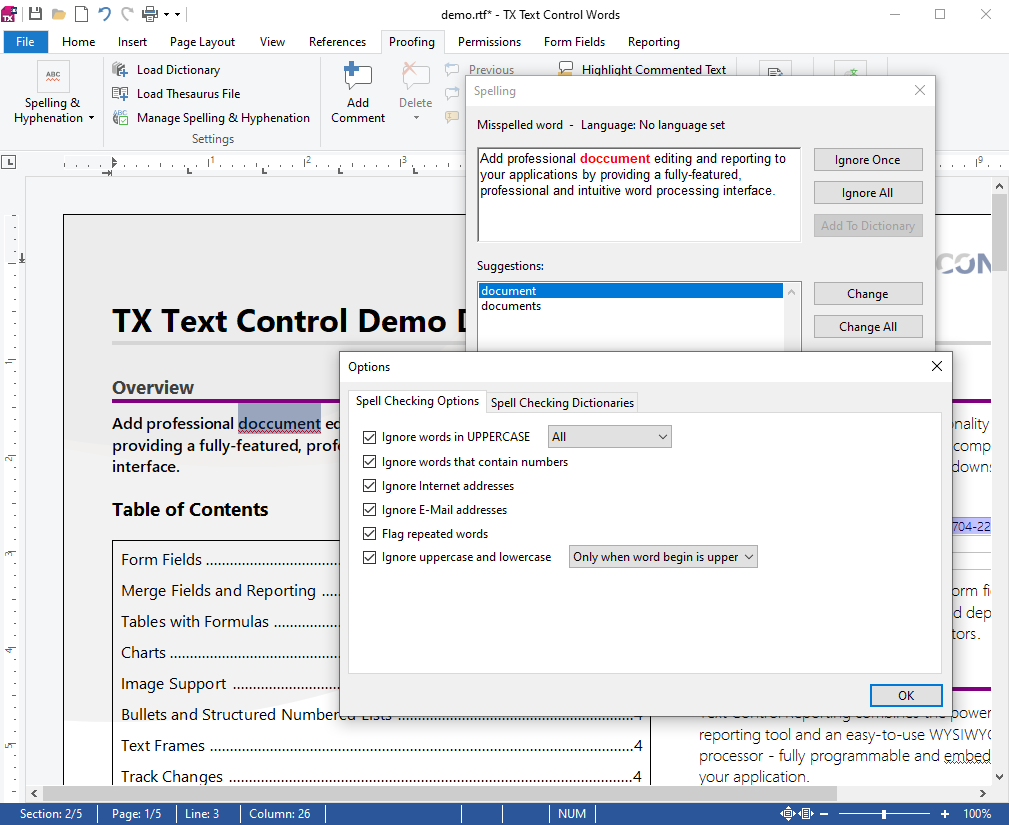Disable Flag repeated words
This screenshot has width=1009, height=825.
pyautogui.click(x=370, y=533)
